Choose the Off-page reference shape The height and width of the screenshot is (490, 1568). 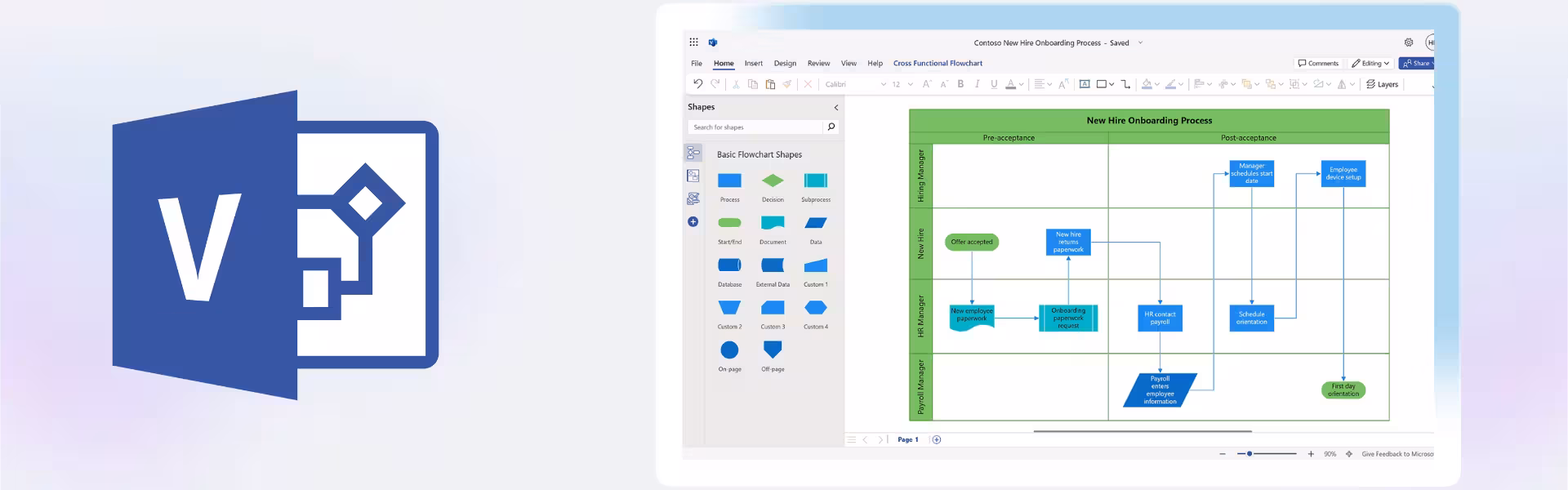click(x=773, y=350)
